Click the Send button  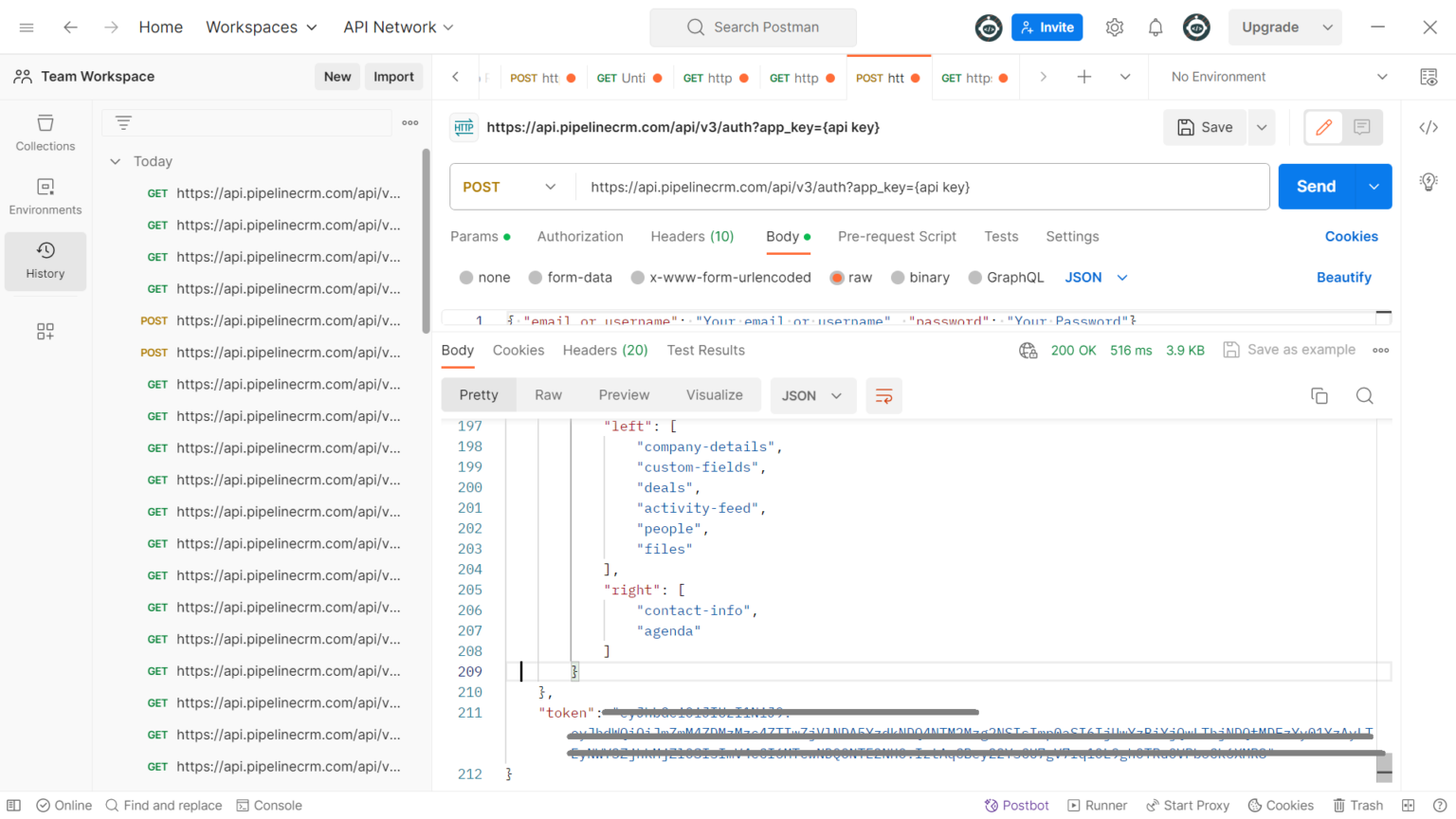(1317, 187)
